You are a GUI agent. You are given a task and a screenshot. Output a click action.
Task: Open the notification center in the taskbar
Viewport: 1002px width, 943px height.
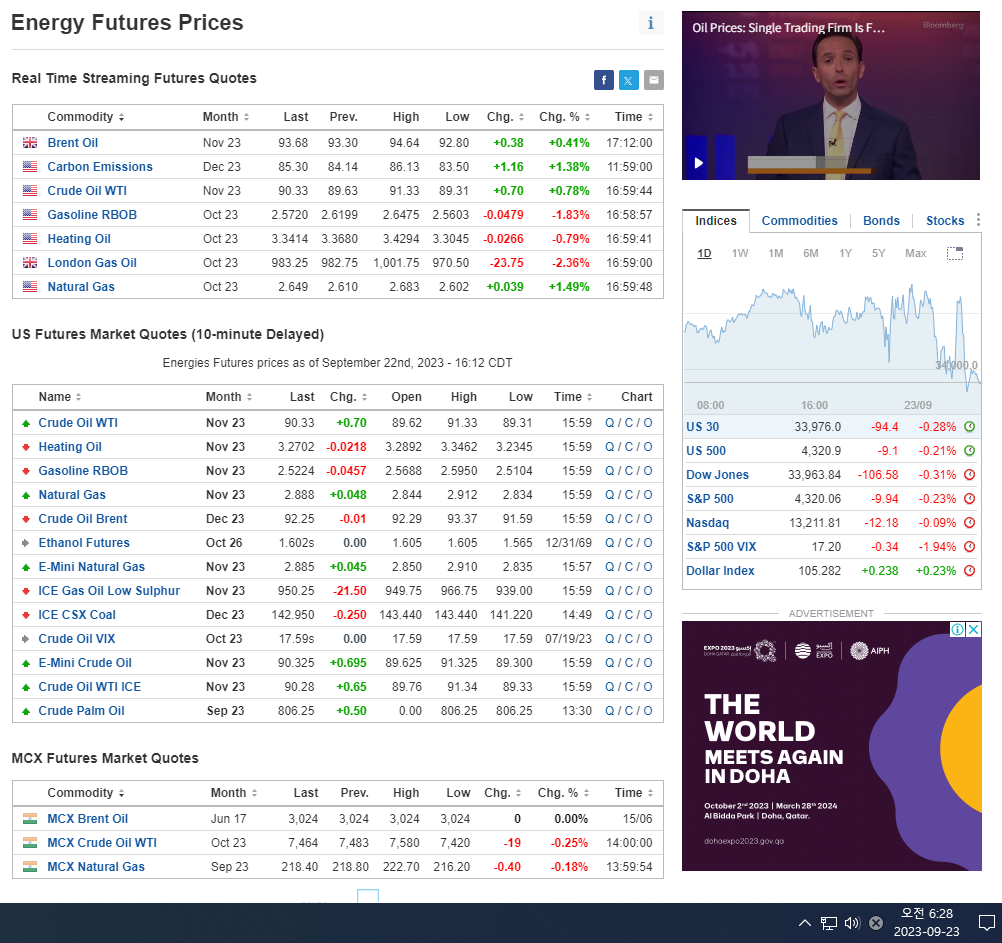[987, 923]
